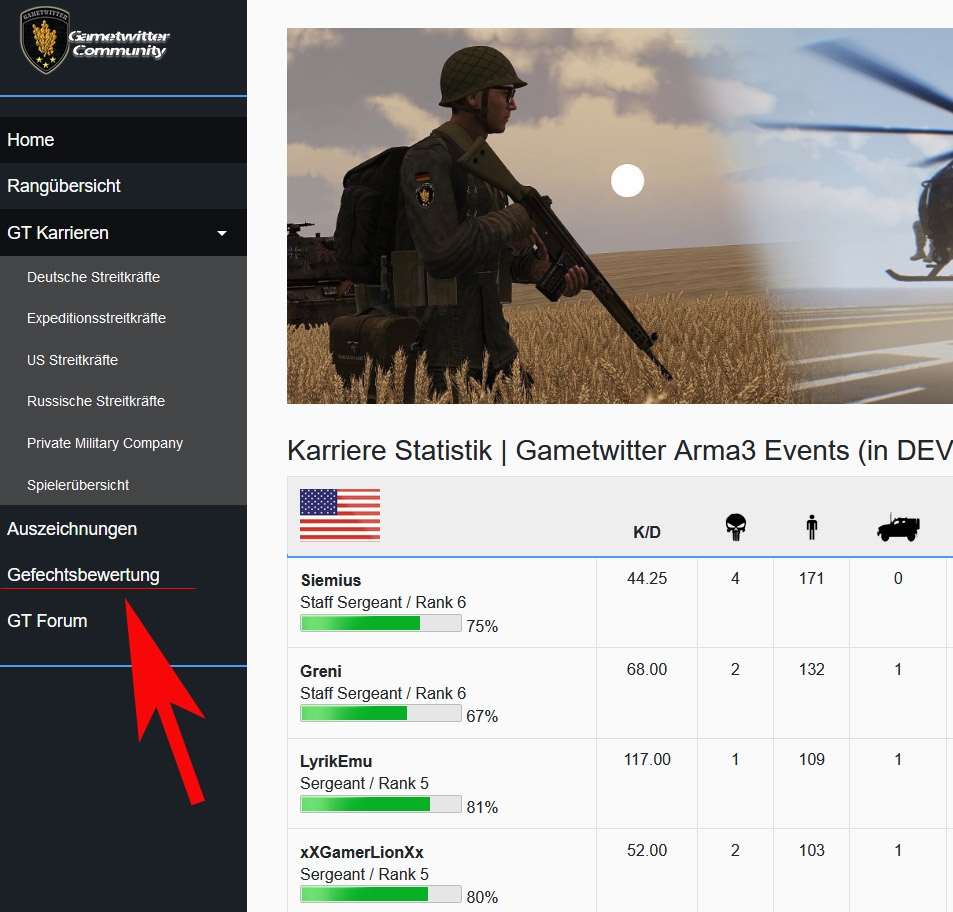
Task: Click K/D value 52.00
Action: tap(647, 851)
